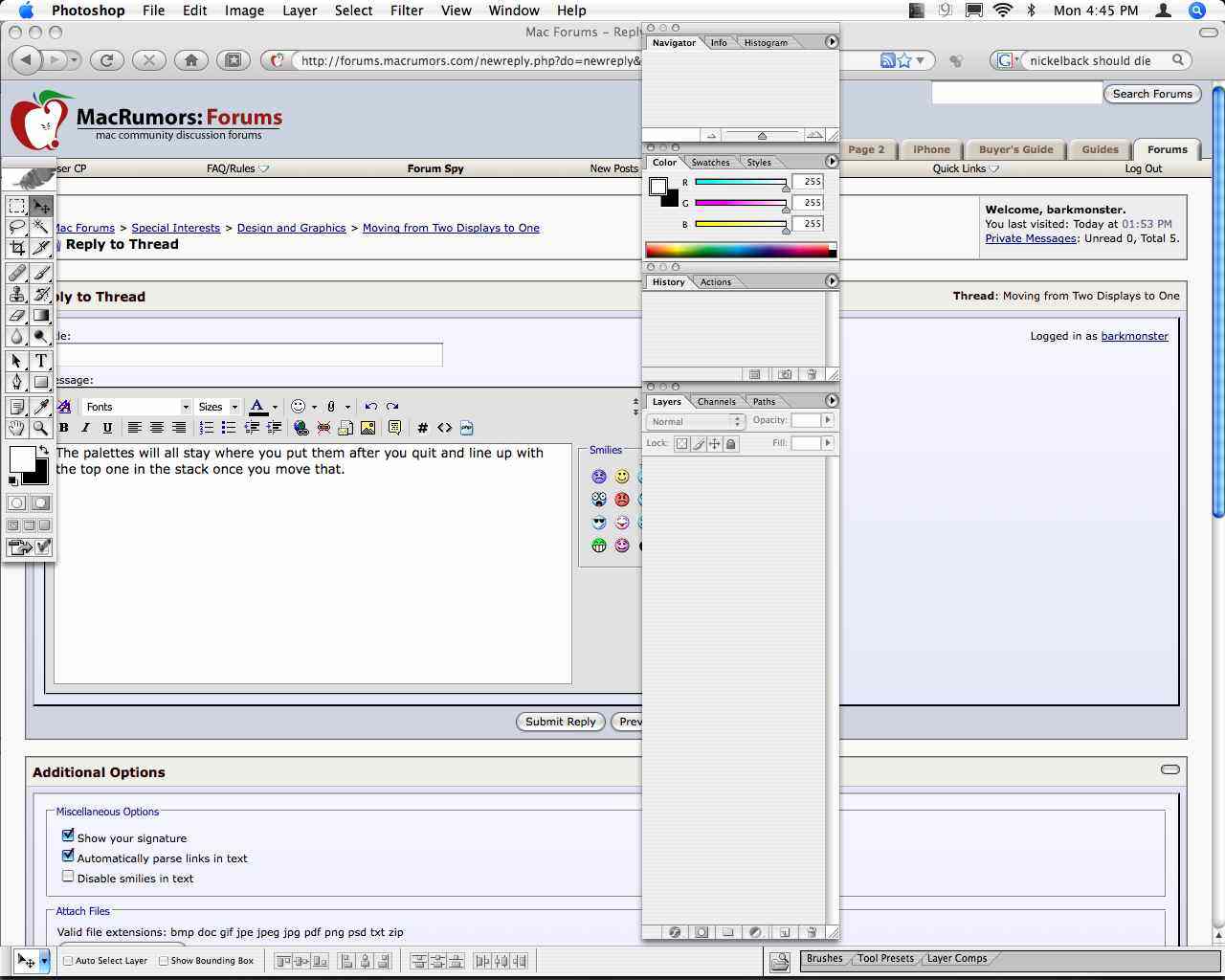The height and width of the screenshot is (980, 1225).
Task: Click the Bold button in forum editor
Action: click(x=64, y=428)
